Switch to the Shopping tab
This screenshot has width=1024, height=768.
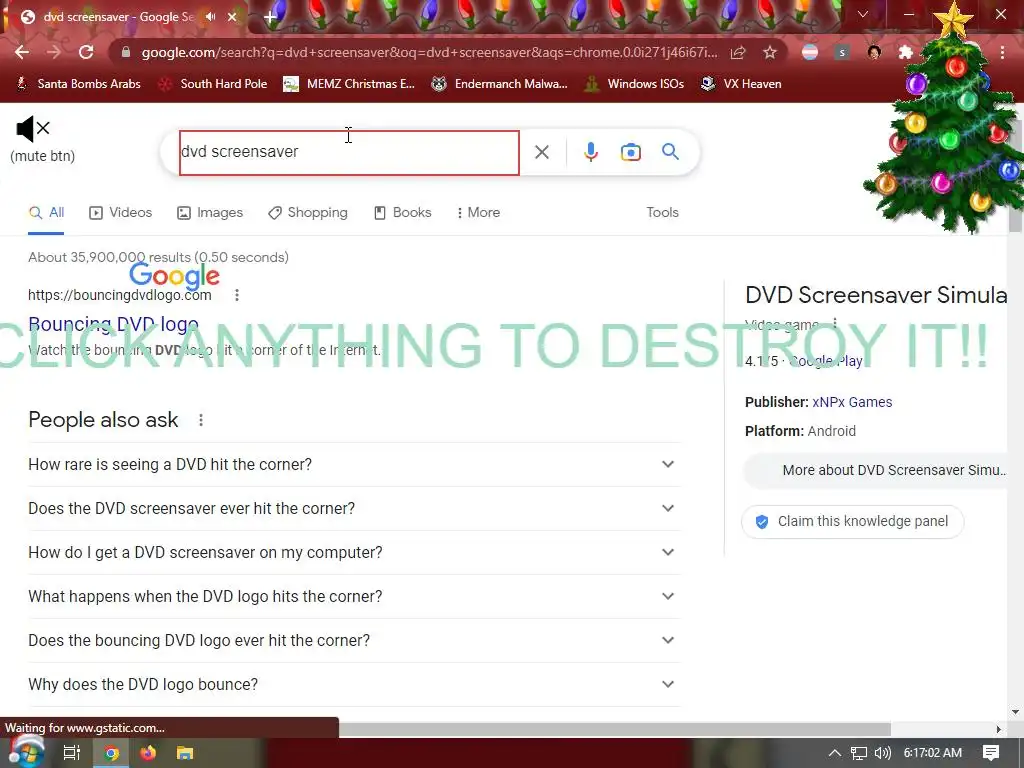[x=308, y=212]
